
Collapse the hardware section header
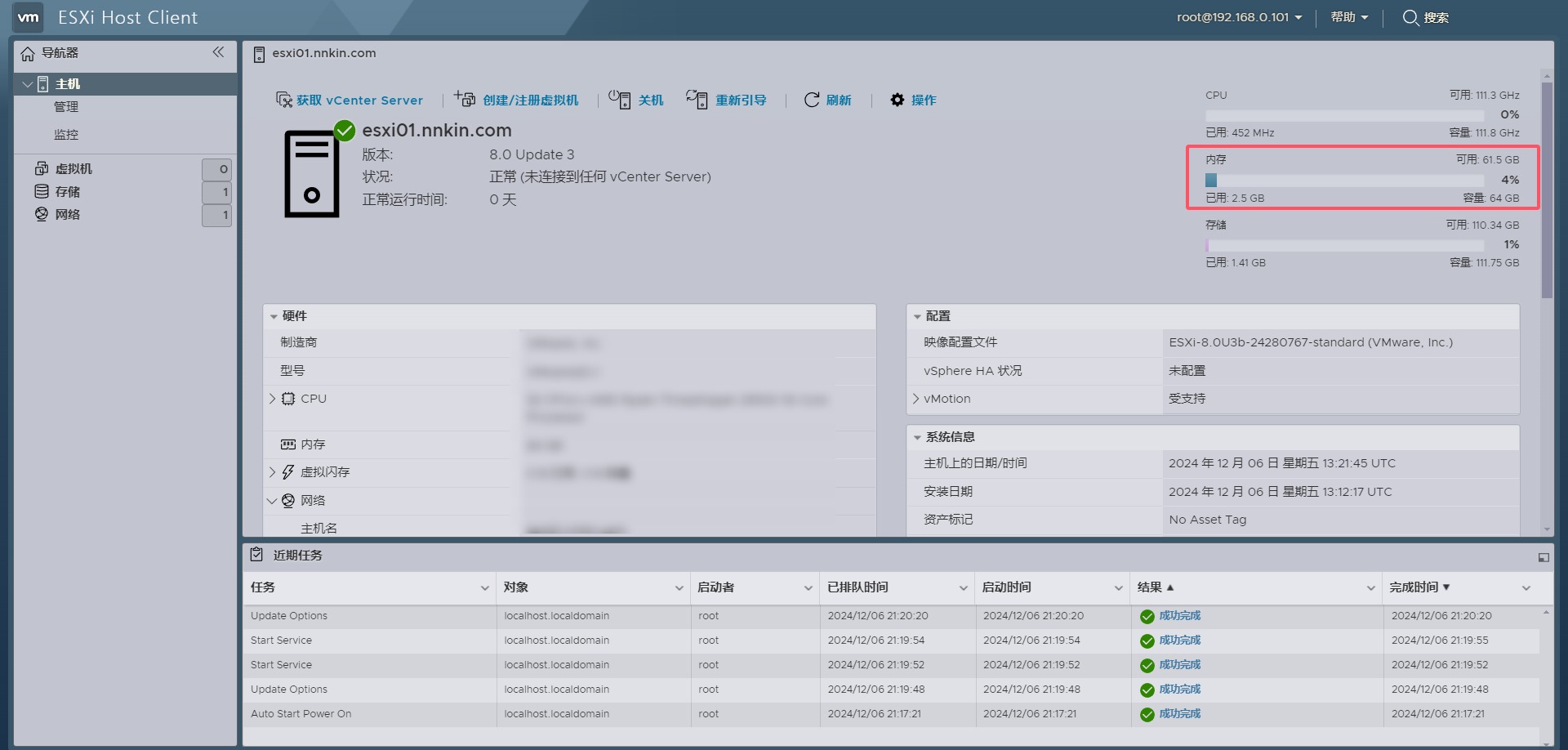274,316
